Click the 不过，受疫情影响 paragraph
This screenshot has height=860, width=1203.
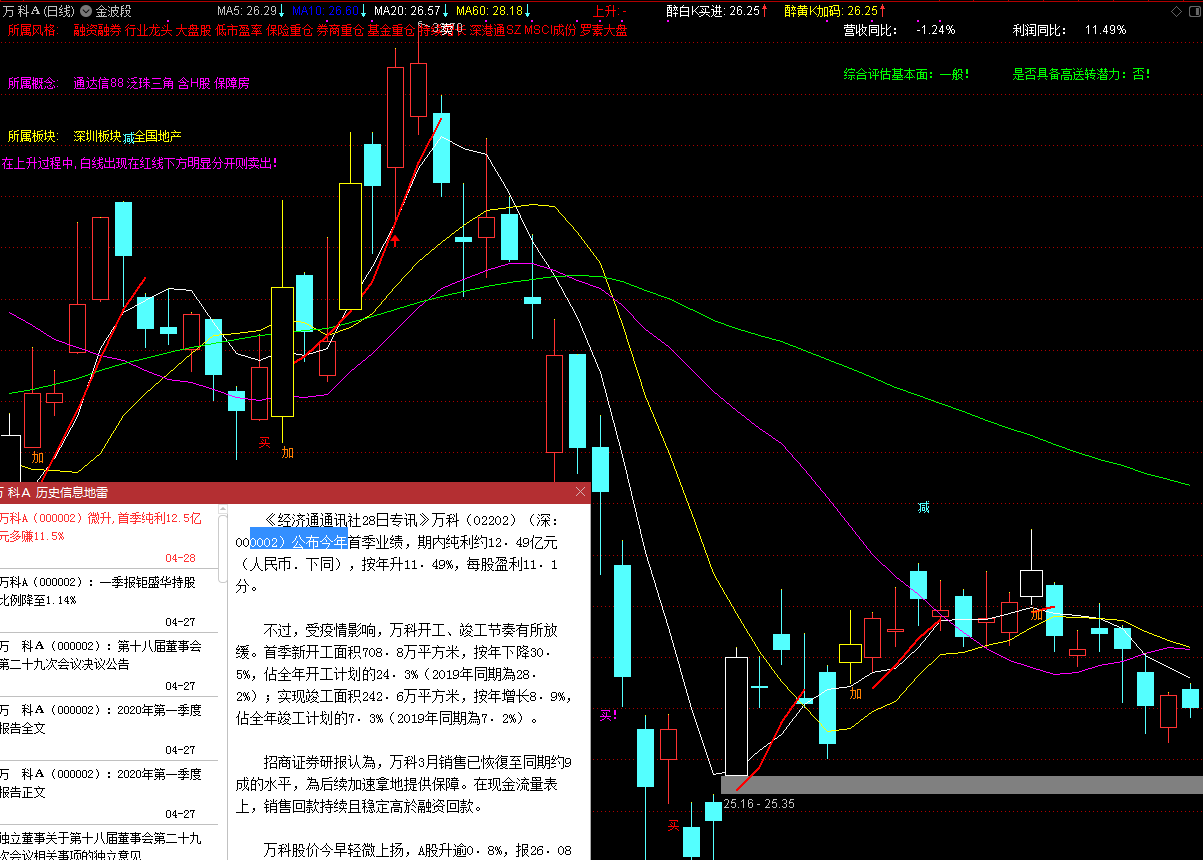[405, 673]
